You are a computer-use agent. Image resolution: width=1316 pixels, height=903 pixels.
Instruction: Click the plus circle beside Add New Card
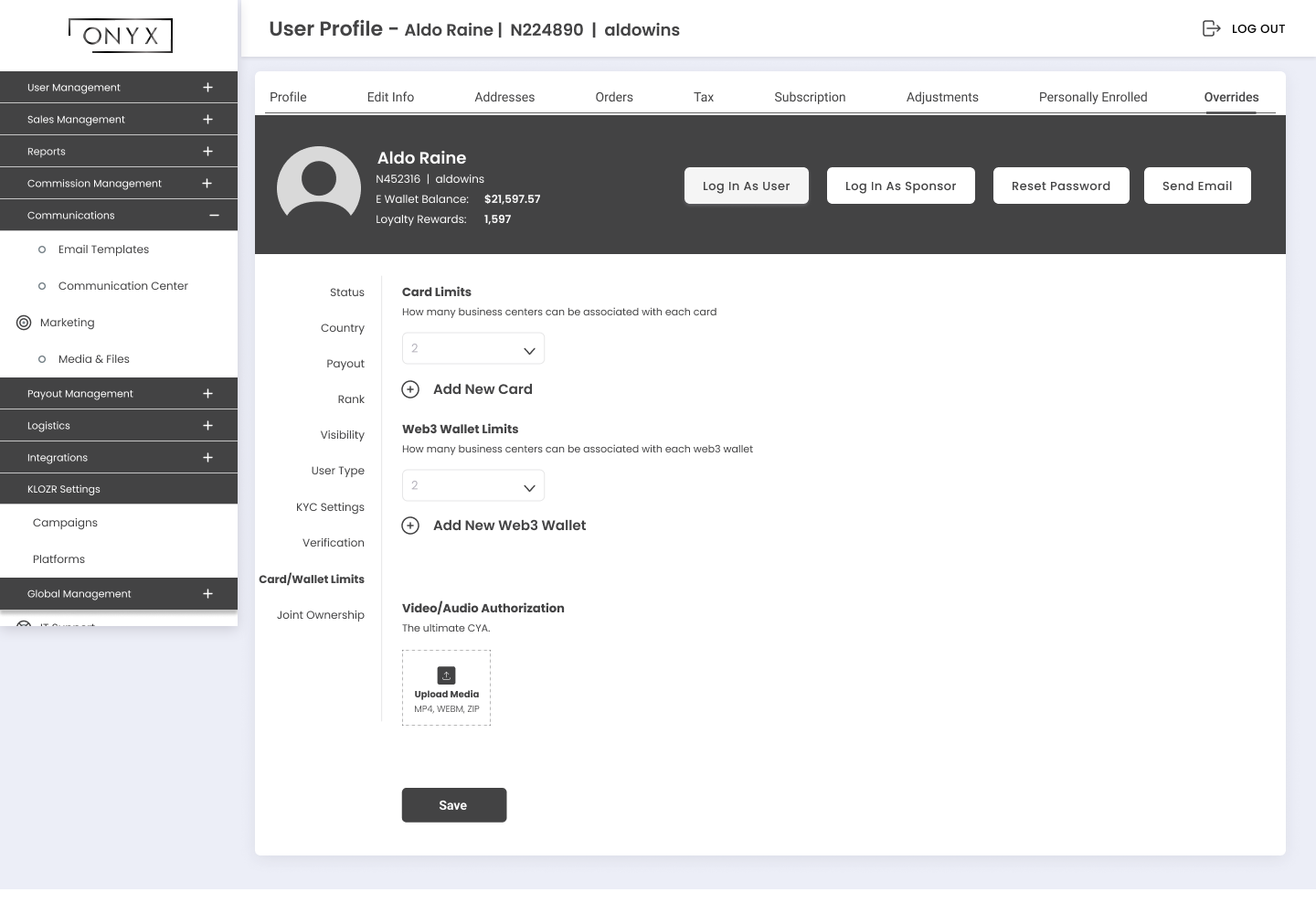411,389
